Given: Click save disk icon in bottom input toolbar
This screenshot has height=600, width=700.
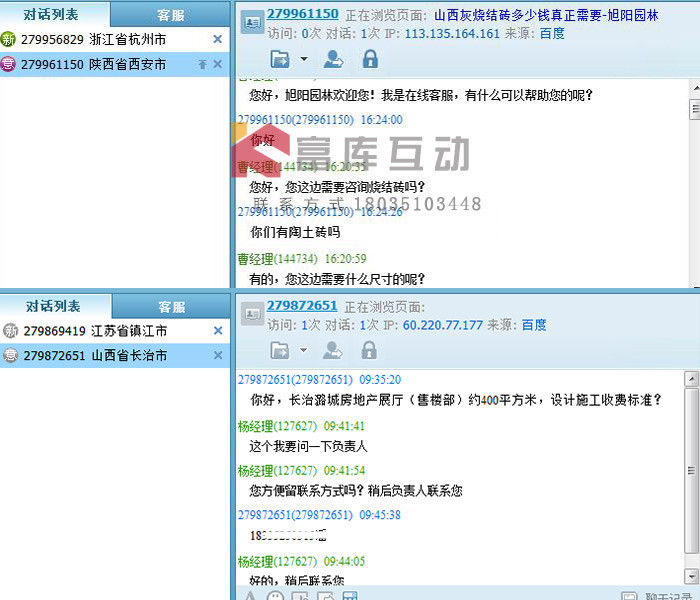Looking at the screenshot, I should pyautogui.click(x=350, y=596).
